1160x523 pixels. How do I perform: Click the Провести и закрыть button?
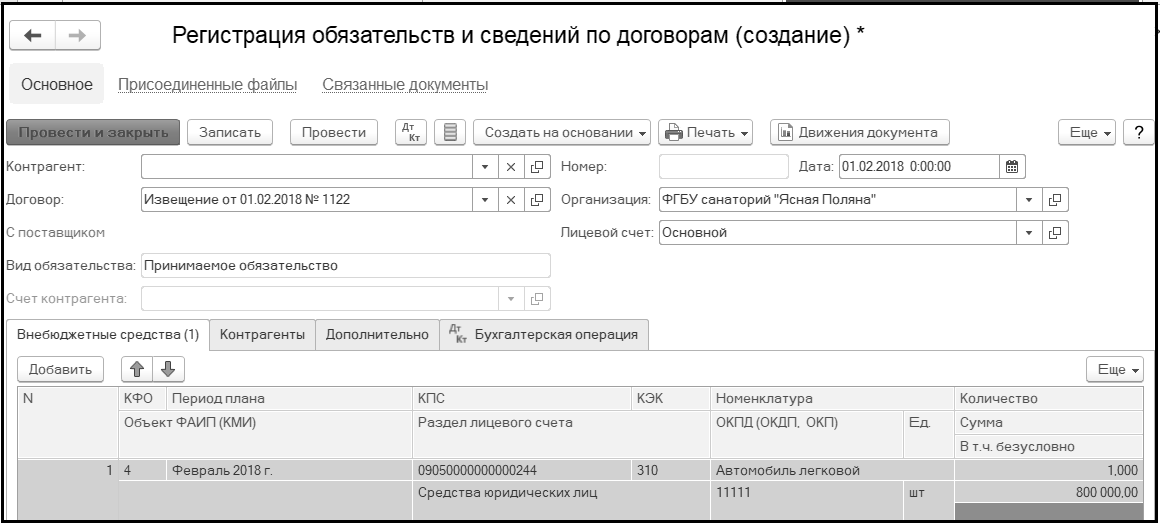click(93, 132)
